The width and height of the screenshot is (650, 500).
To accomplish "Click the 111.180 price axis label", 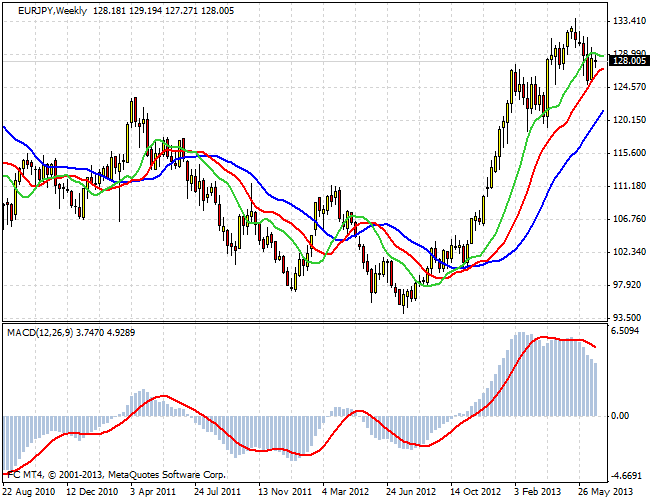I will click(629, 186).
